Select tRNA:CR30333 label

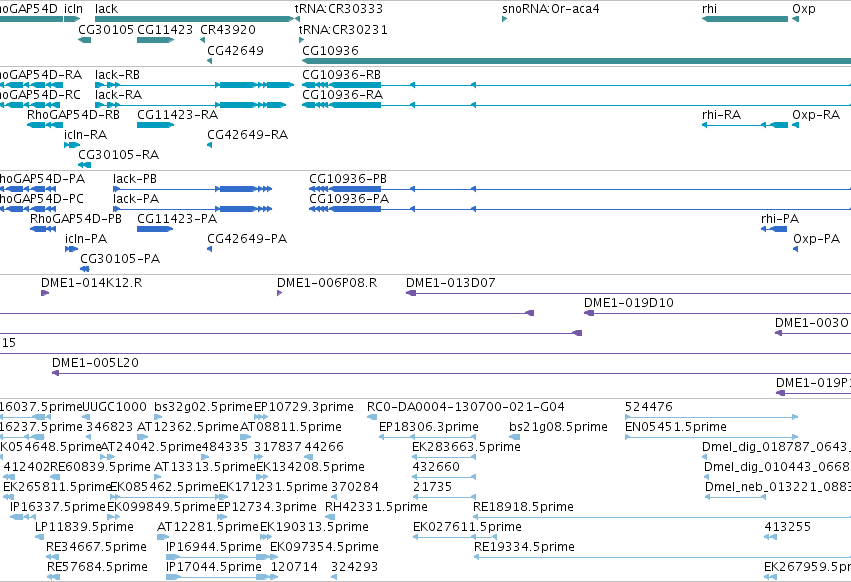[339, 9]
